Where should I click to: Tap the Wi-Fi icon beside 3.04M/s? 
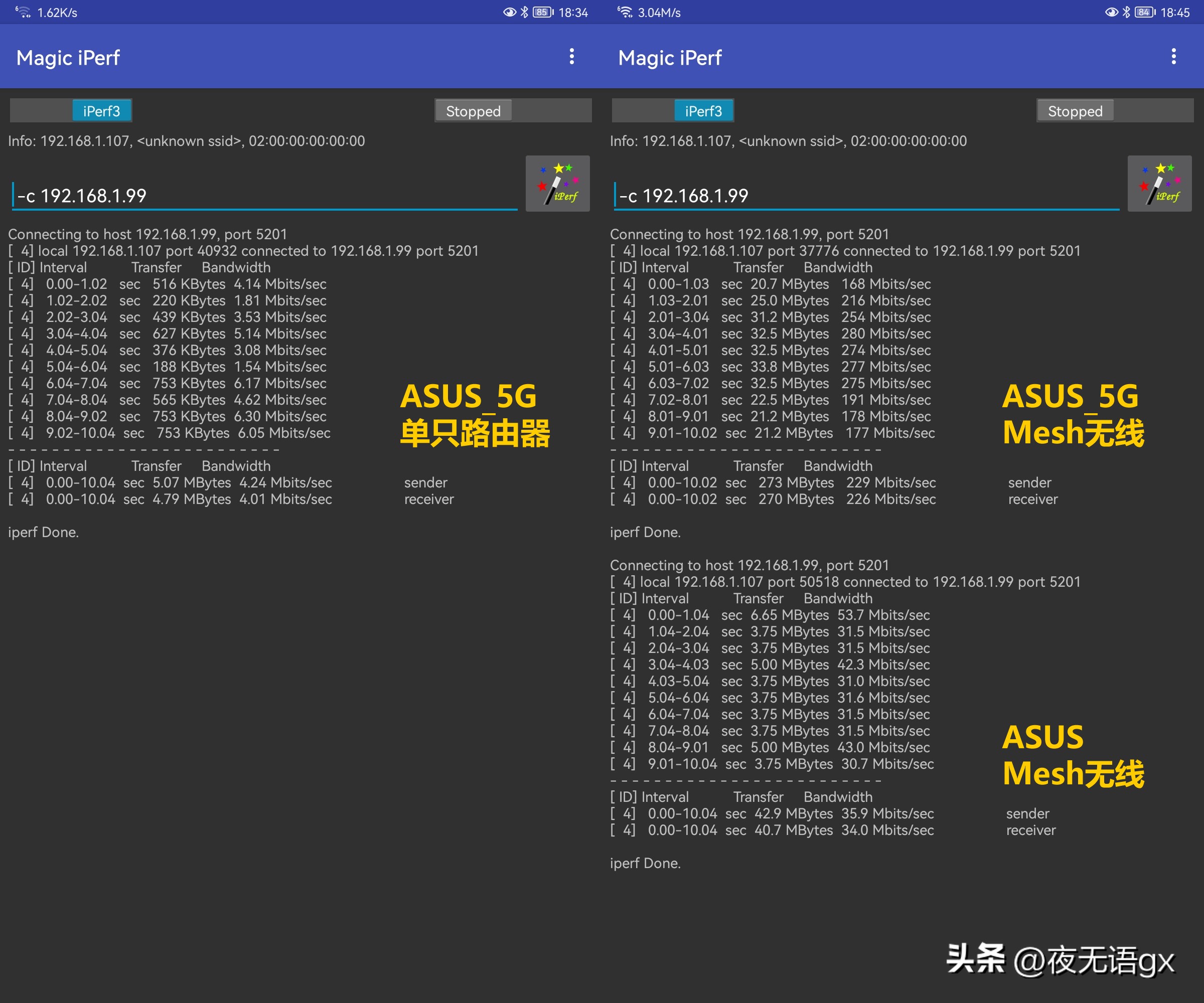point(625,12)
